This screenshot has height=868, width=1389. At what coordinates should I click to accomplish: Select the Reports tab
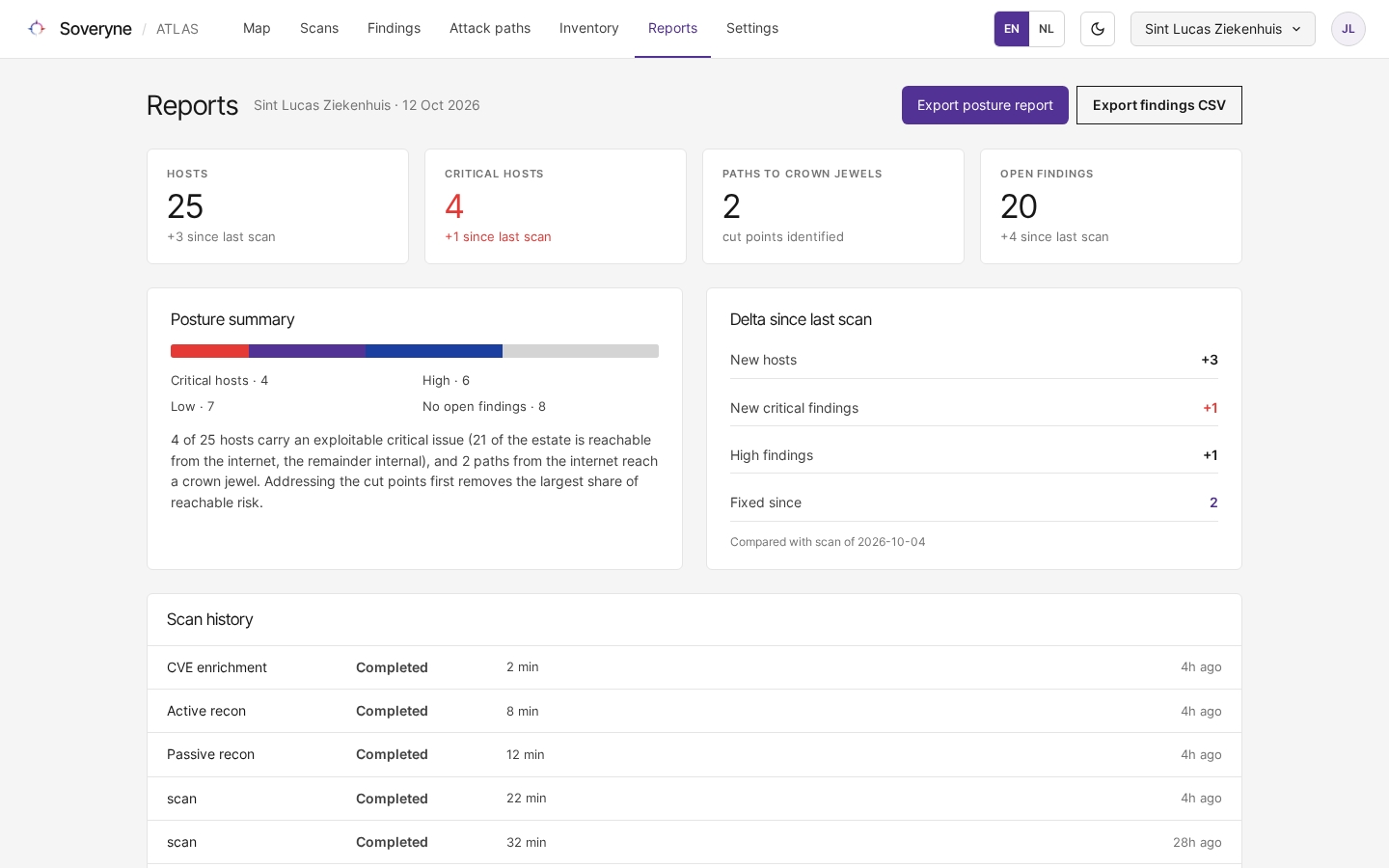click(x=672, y=29)
